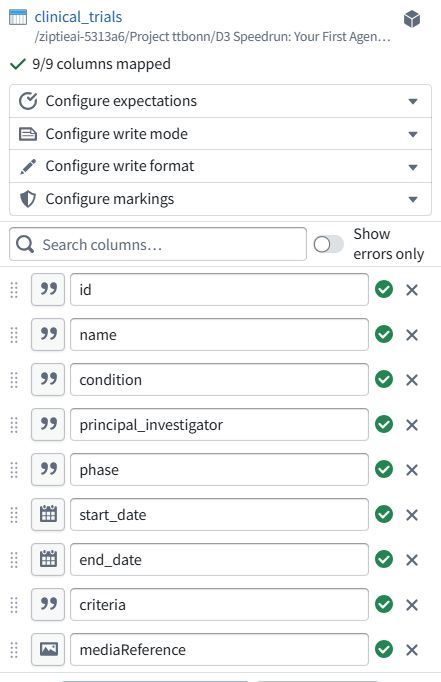This screenshot has width=441, height=682.
Task: Click the Search columns field
Action: point(158,244)
